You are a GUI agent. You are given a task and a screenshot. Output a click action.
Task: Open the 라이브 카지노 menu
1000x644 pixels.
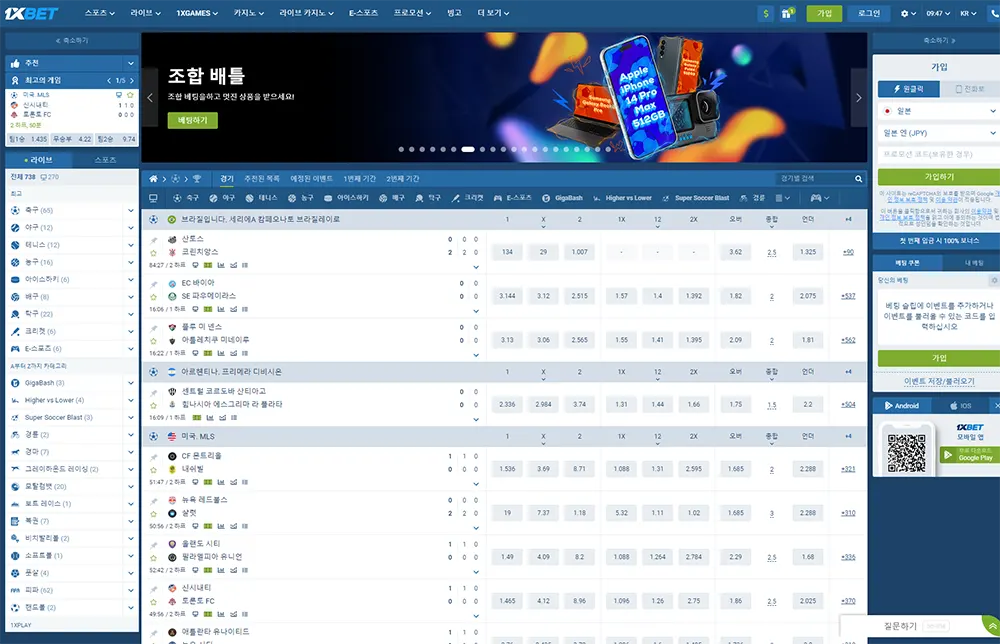point(306,13)
